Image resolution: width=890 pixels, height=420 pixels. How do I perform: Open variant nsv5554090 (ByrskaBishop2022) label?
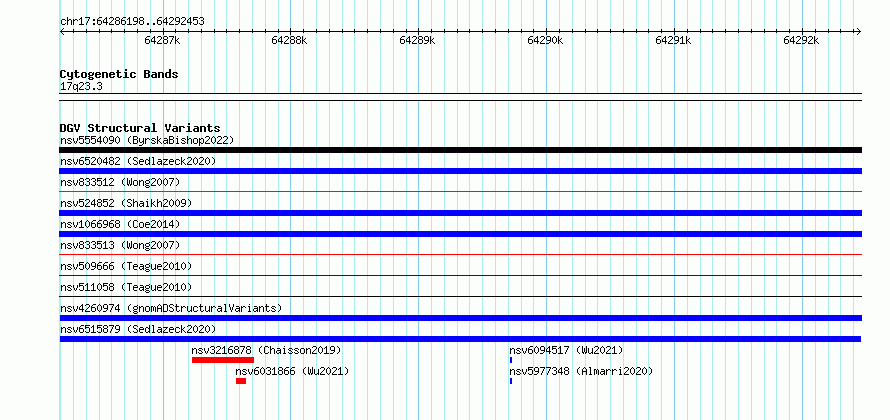click(147, 140)
